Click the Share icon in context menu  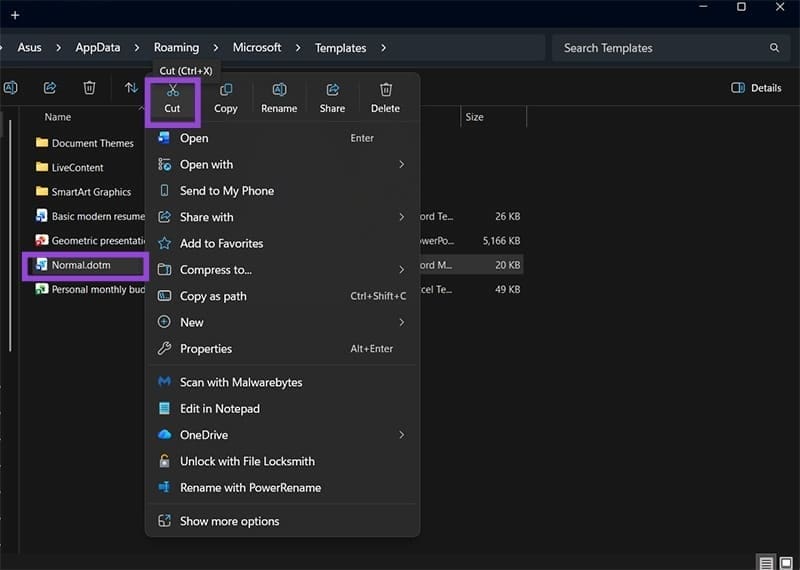click(x=332, y=91)
